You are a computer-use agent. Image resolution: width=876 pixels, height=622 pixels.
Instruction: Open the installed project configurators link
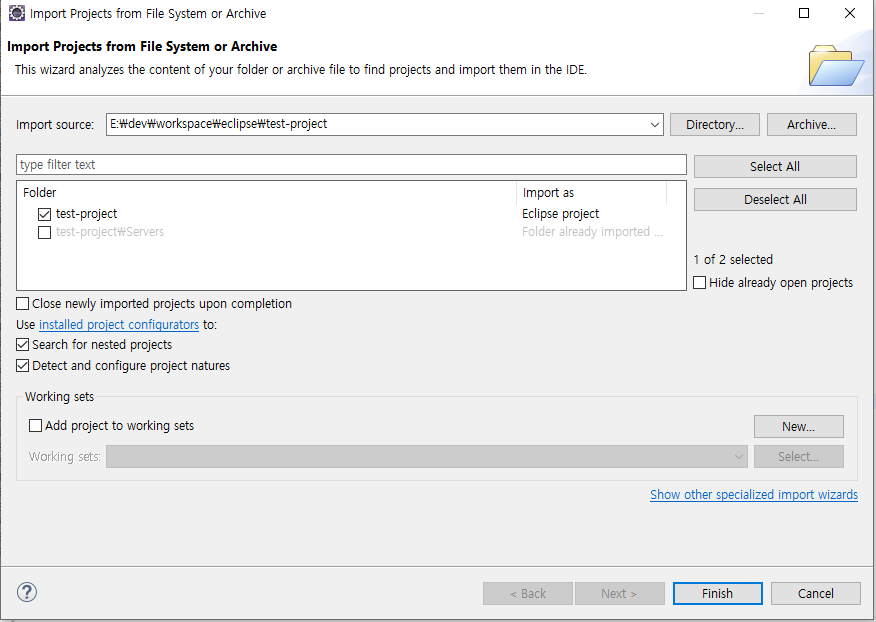[x=119, y=325]
